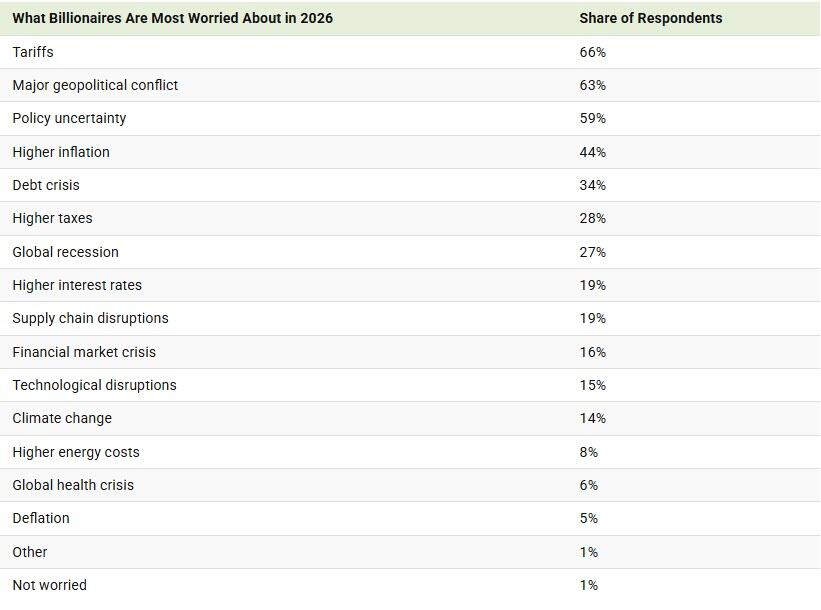Select the "Higher taxes" row label

pyautogui.click(x=52, y=218)
